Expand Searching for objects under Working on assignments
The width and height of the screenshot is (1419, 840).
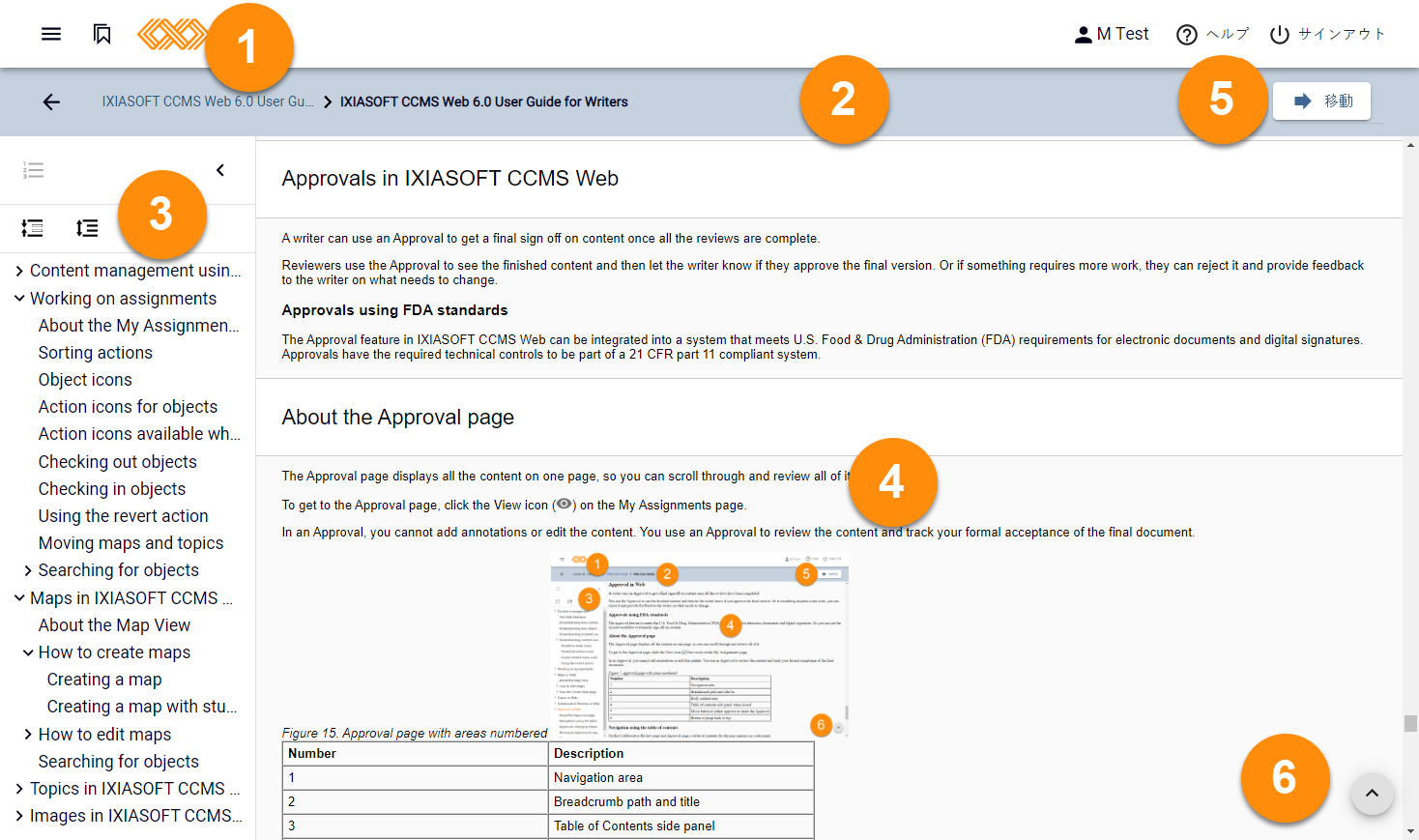coord(28,570)
